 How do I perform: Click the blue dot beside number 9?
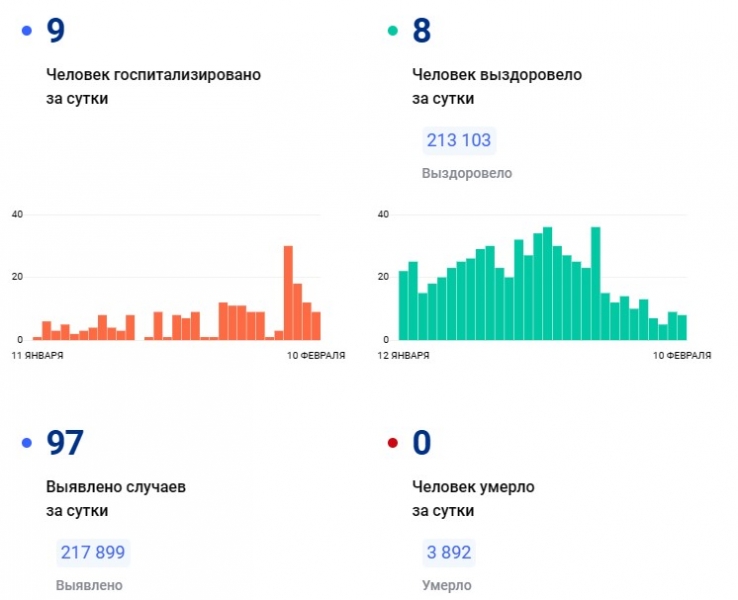tap(26, 32)
